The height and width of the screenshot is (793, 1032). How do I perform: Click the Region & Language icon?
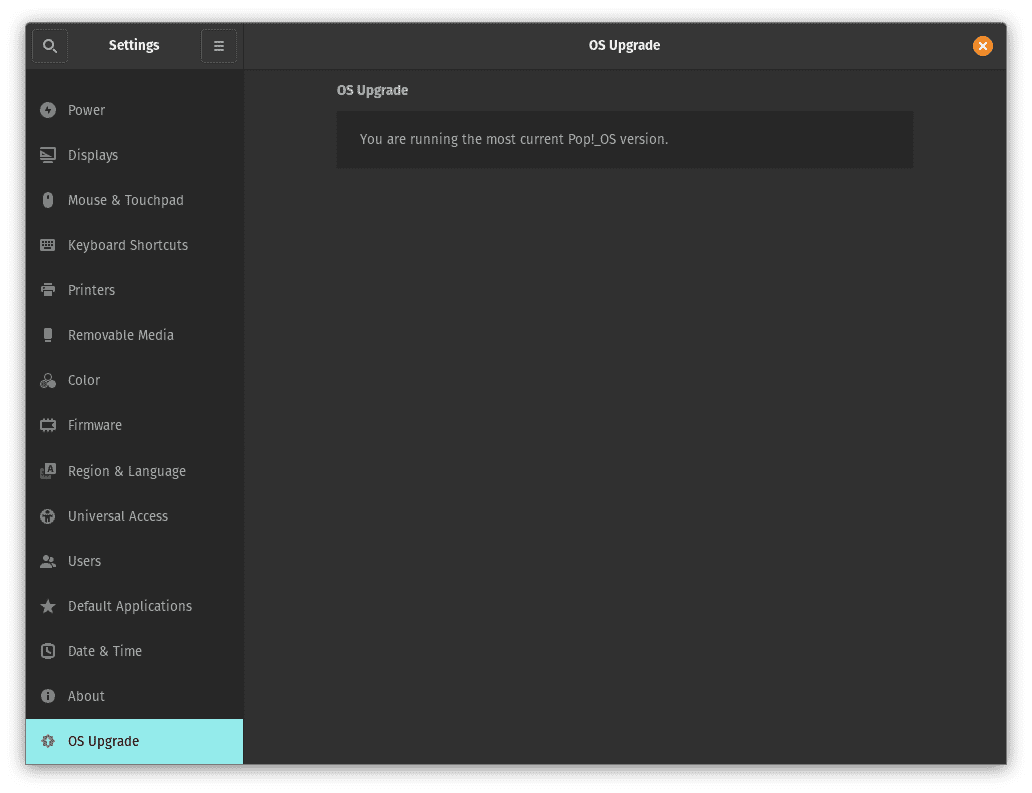[x=48, y=471]
